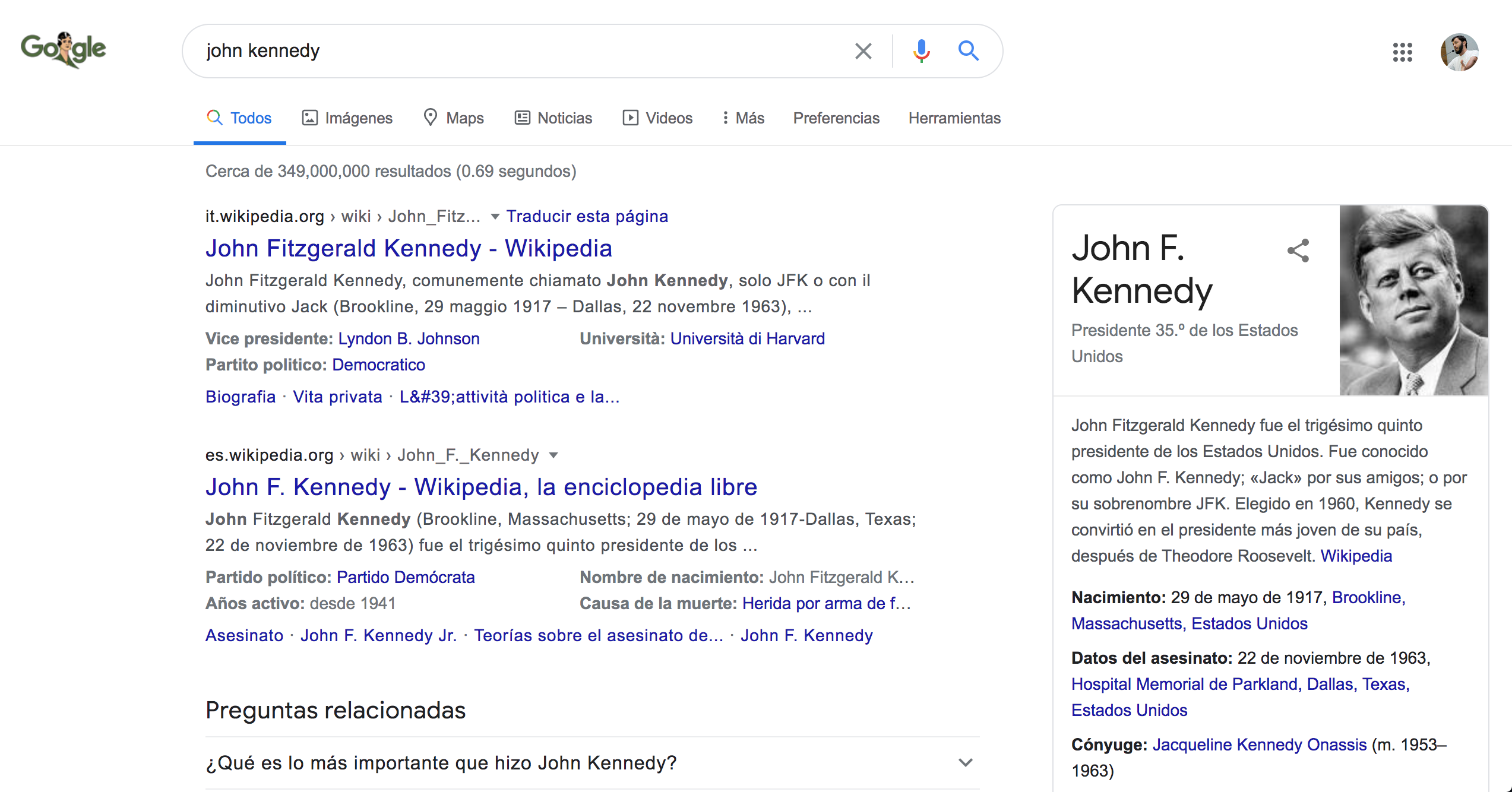Click Traducir esta página link
This screenshot has width=1512, height=792.
pyautogui.click(x=587, y=216)
